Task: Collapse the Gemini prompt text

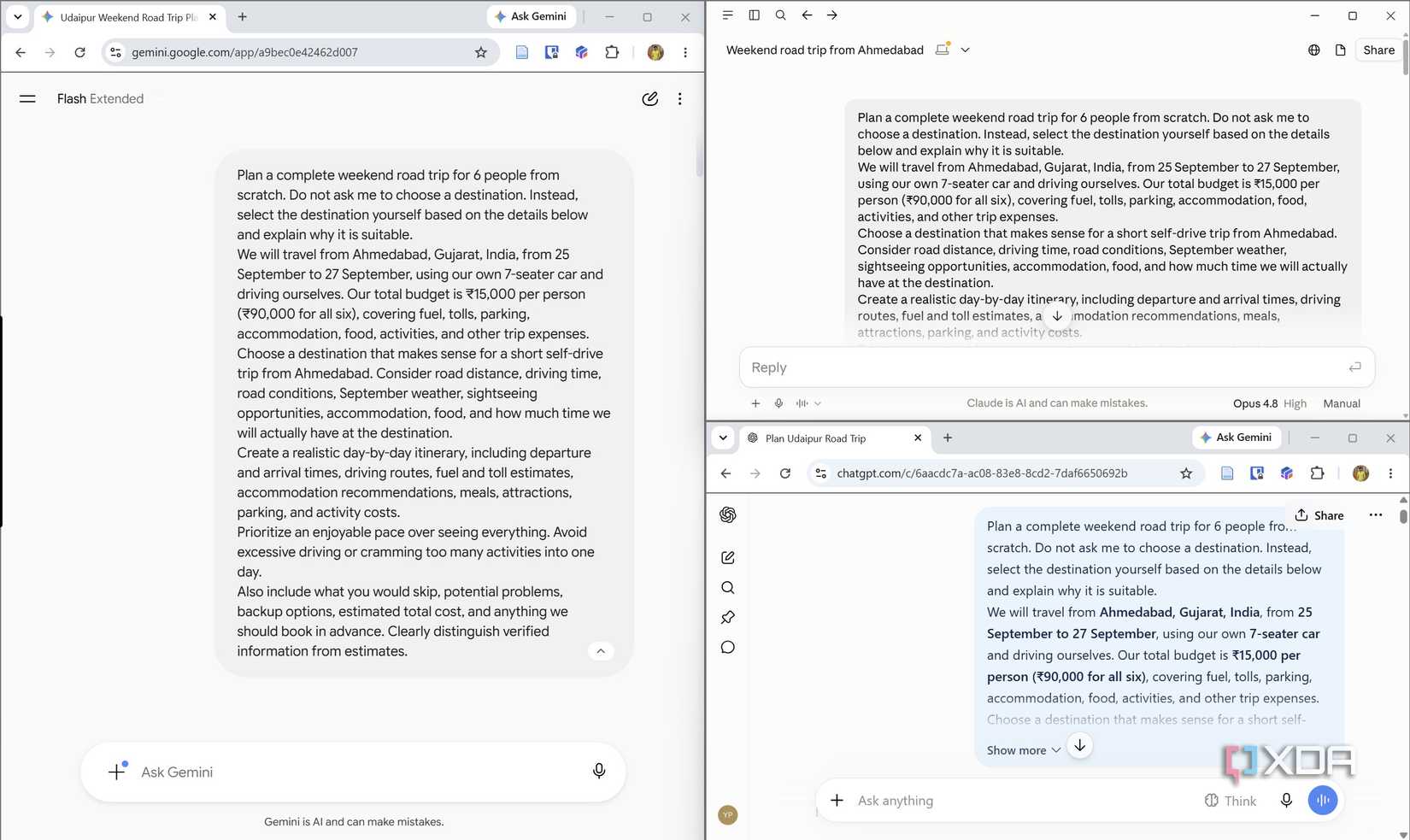Action: click(601, 651)
